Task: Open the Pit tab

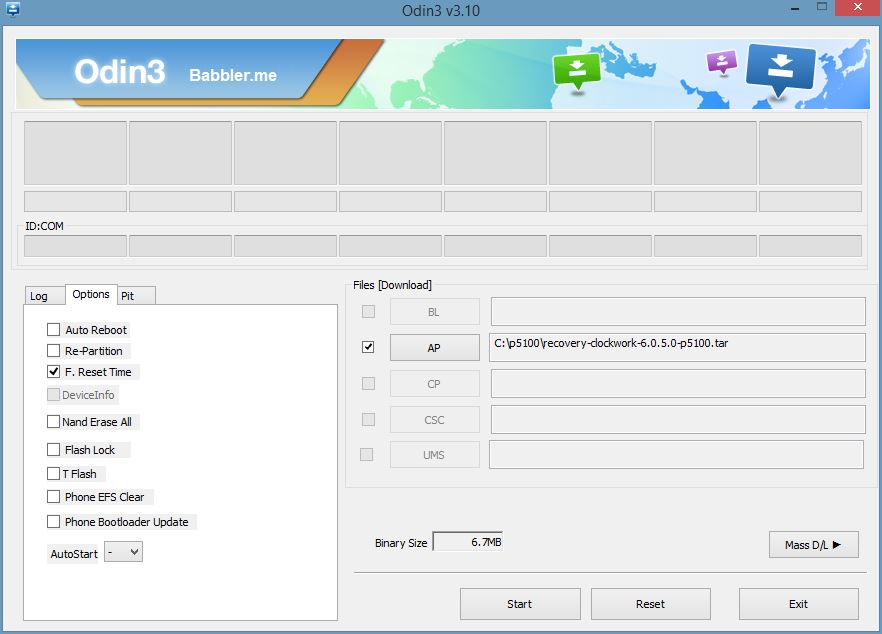Action: click(x=136, y=296)
